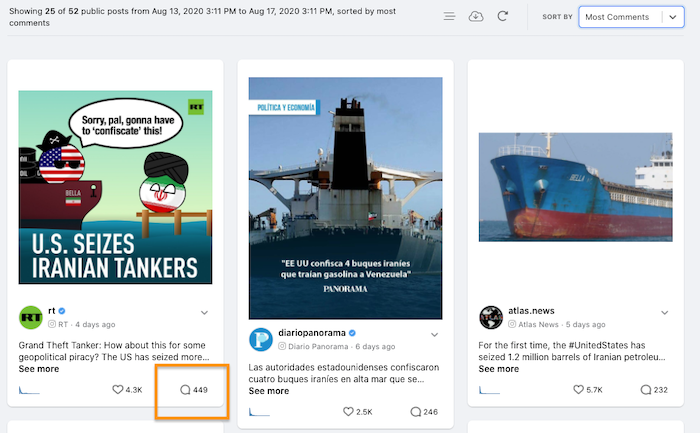Click the comment bubble showing 246

(416, 412)
